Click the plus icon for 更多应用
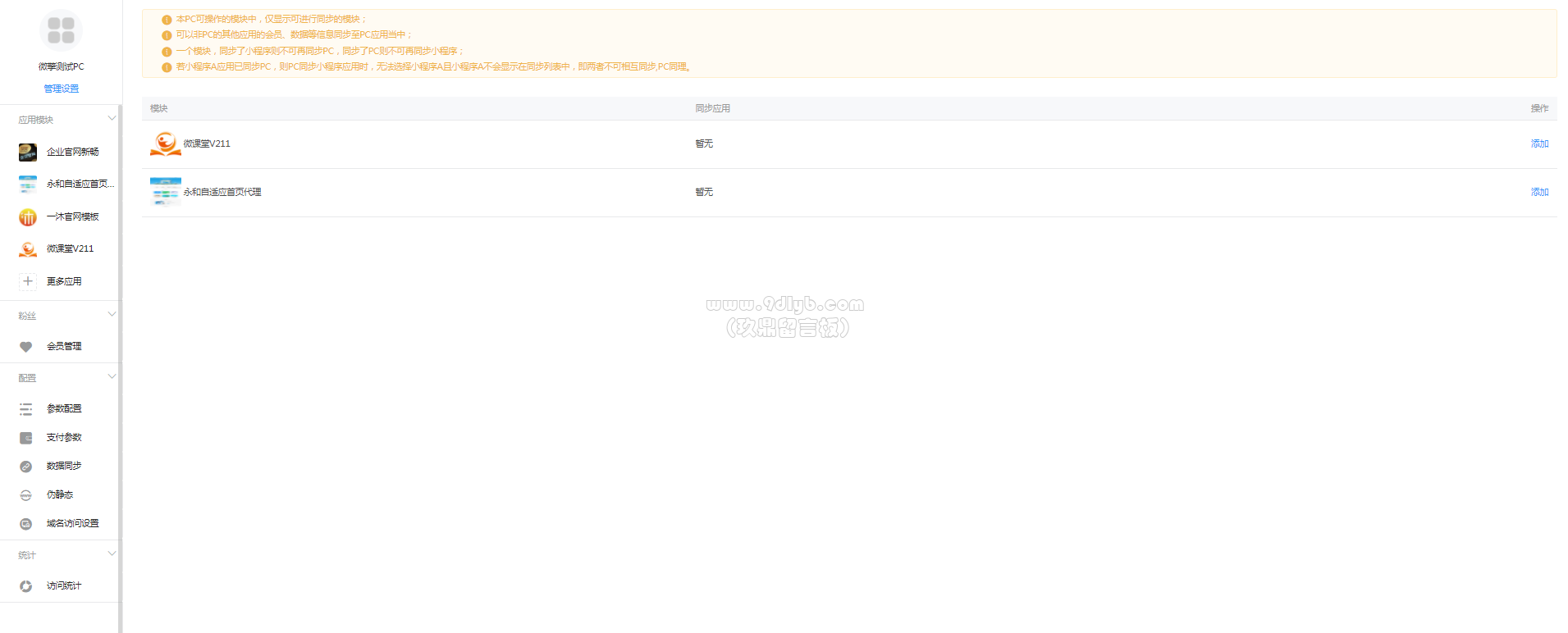The image size is (1568, 633). tap(28, 281)
